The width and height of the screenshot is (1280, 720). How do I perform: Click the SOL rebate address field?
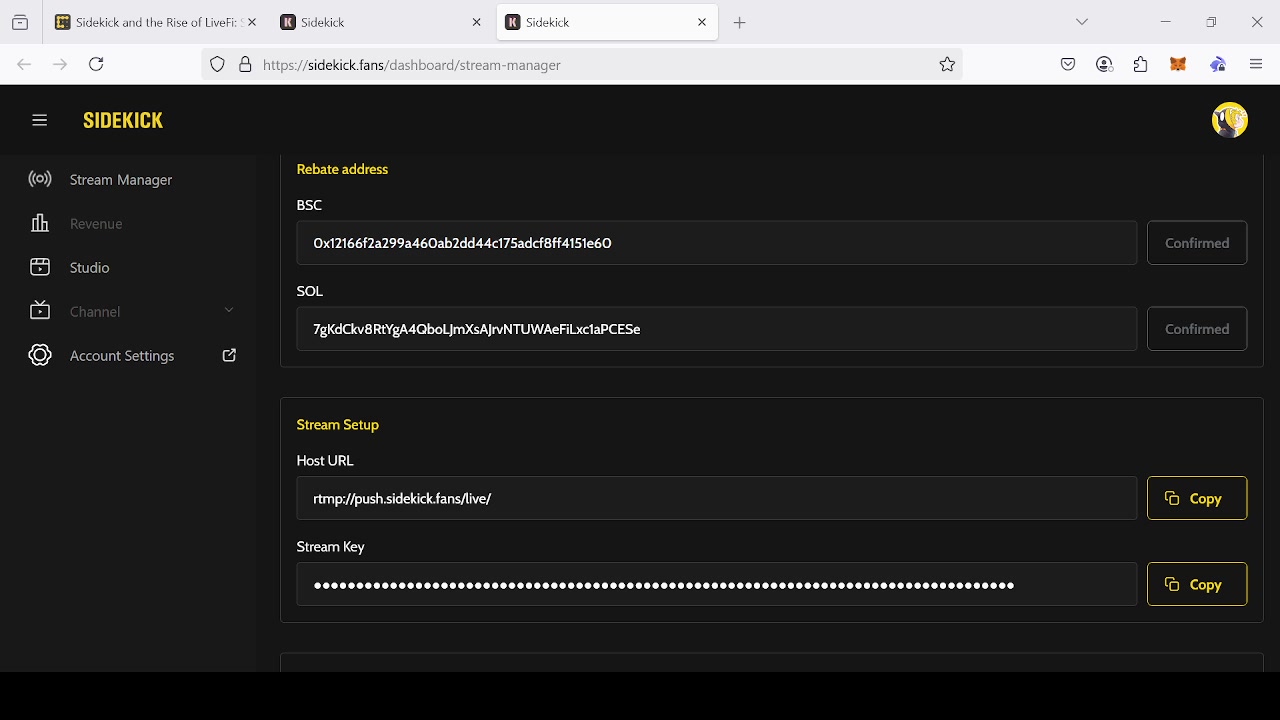pyautogui.click(x=717, y=329)
